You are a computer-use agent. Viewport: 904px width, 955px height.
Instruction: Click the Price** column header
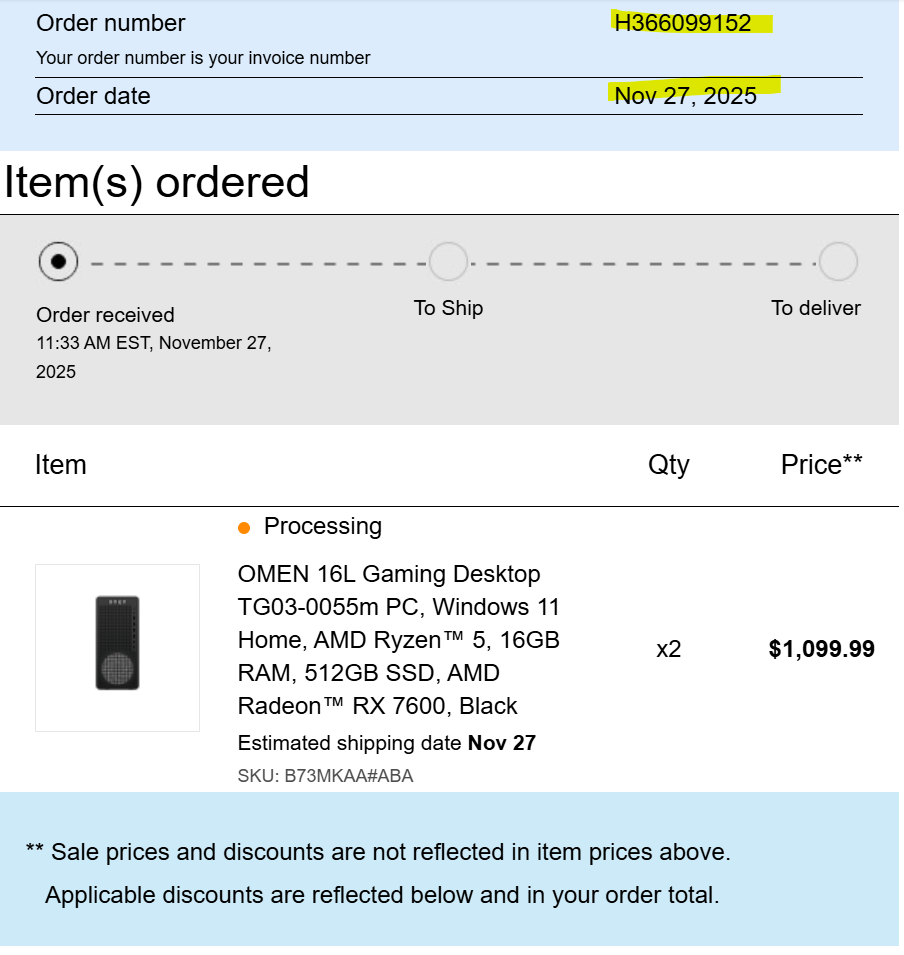pos(821,465)
